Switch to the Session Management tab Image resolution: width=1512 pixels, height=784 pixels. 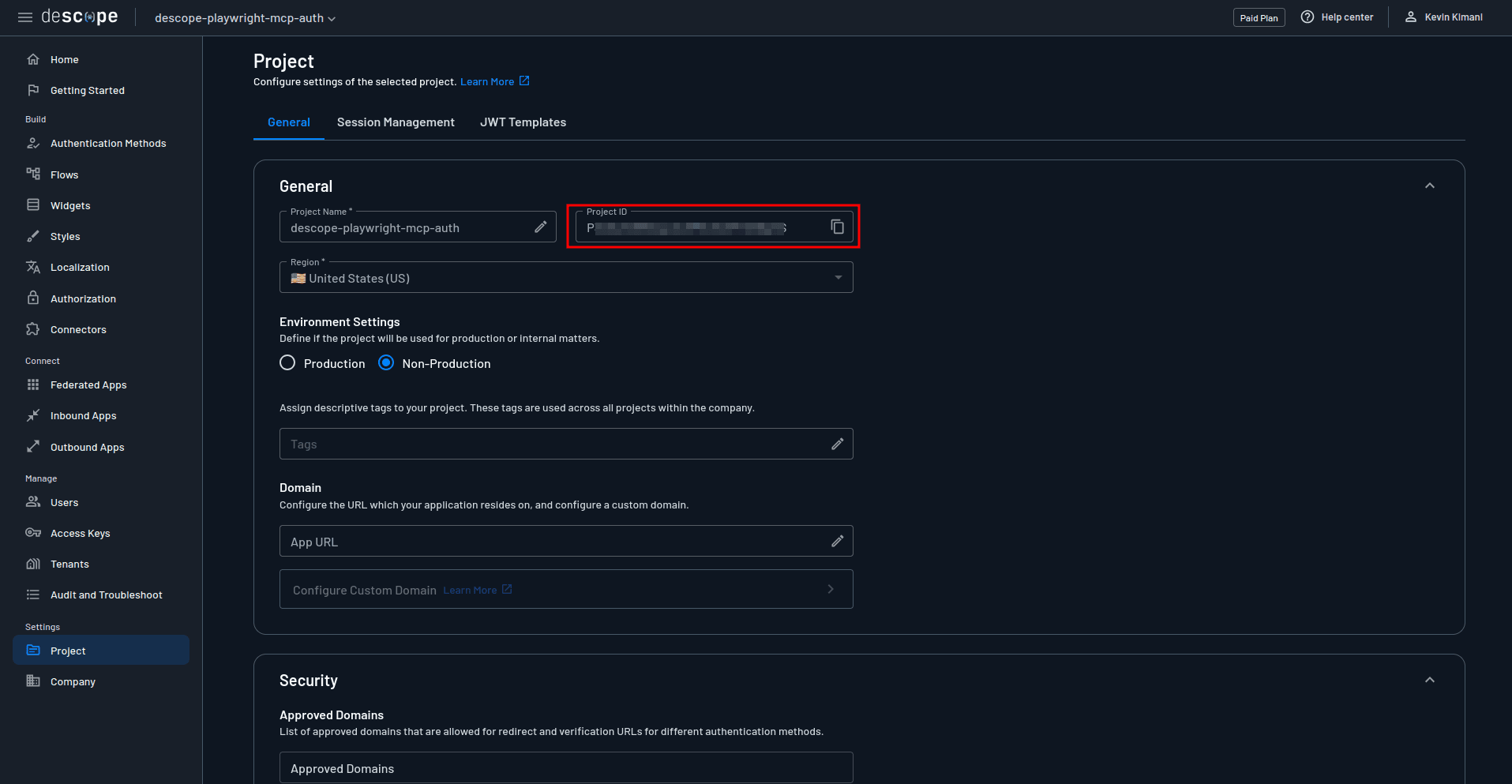click(396, 122)
